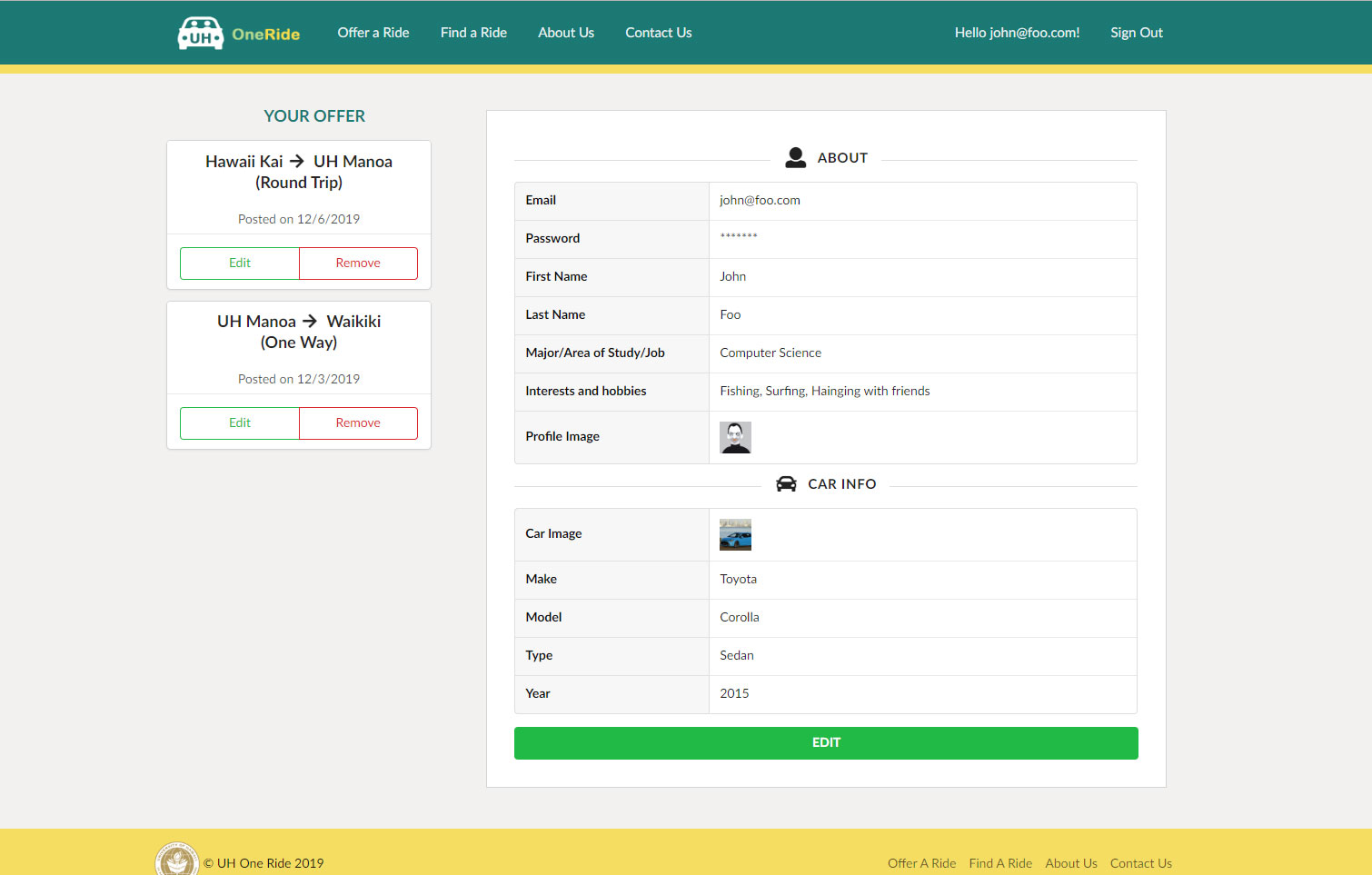Click the Hello john@foo.com greeting
Image resolution: width=1372 pixels, height=875 pixels.
1017,32
